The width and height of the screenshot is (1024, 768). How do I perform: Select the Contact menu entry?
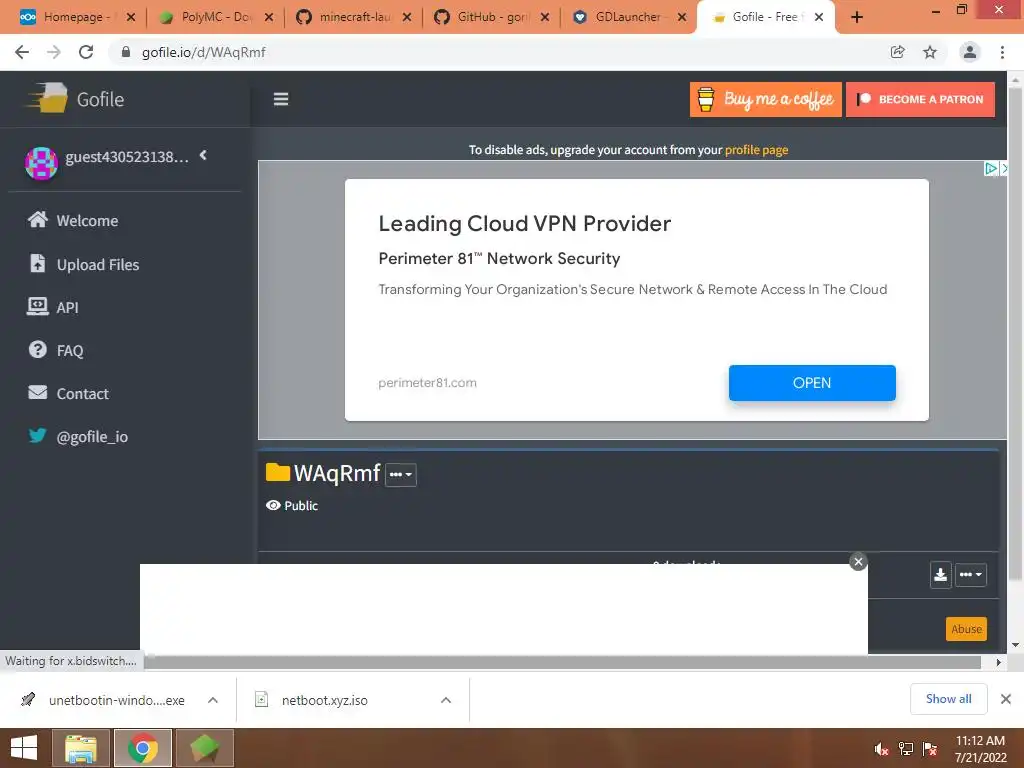(x=82, y=394)
